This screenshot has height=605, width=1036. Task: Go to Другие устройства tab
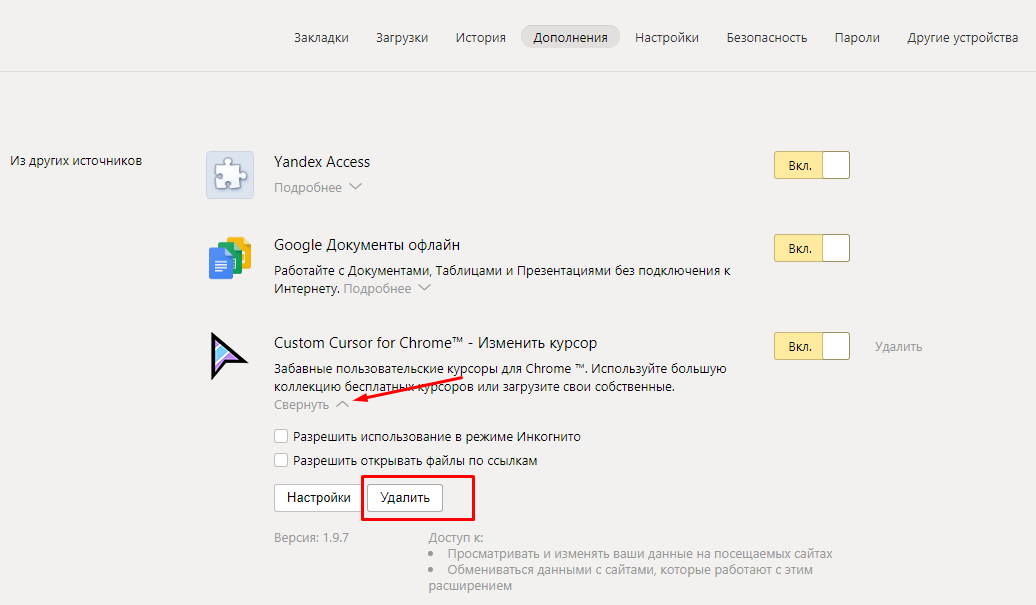pyautogui.click(x=962, y=38)
